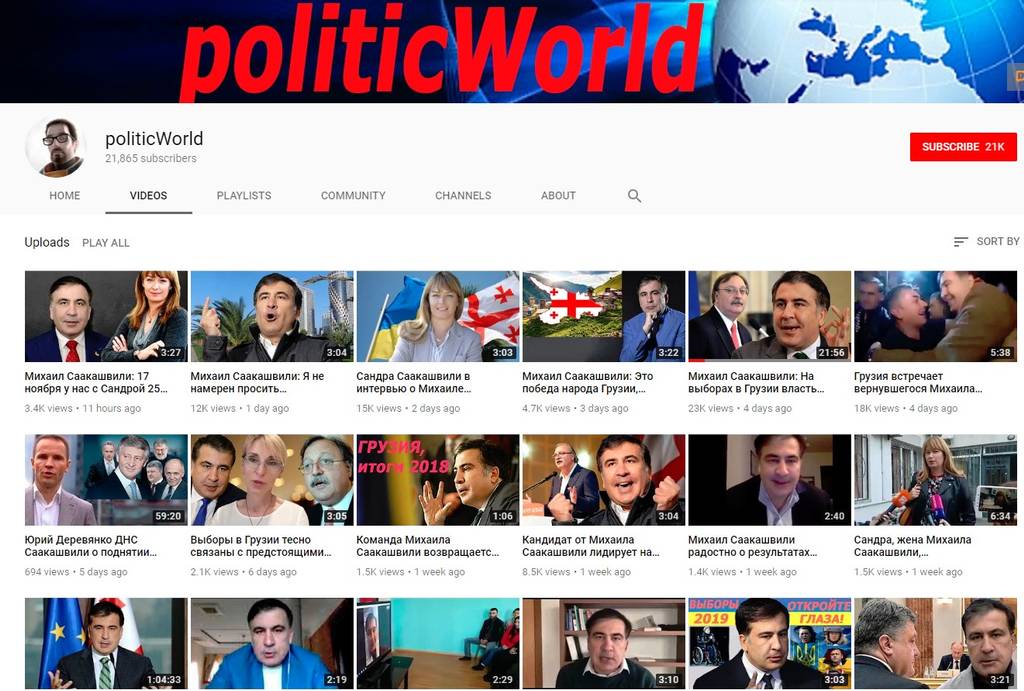Viewport: 1024px width, 691px height.
Task: Play the 2:19 video thumbnail
Action: coord(272,643)
